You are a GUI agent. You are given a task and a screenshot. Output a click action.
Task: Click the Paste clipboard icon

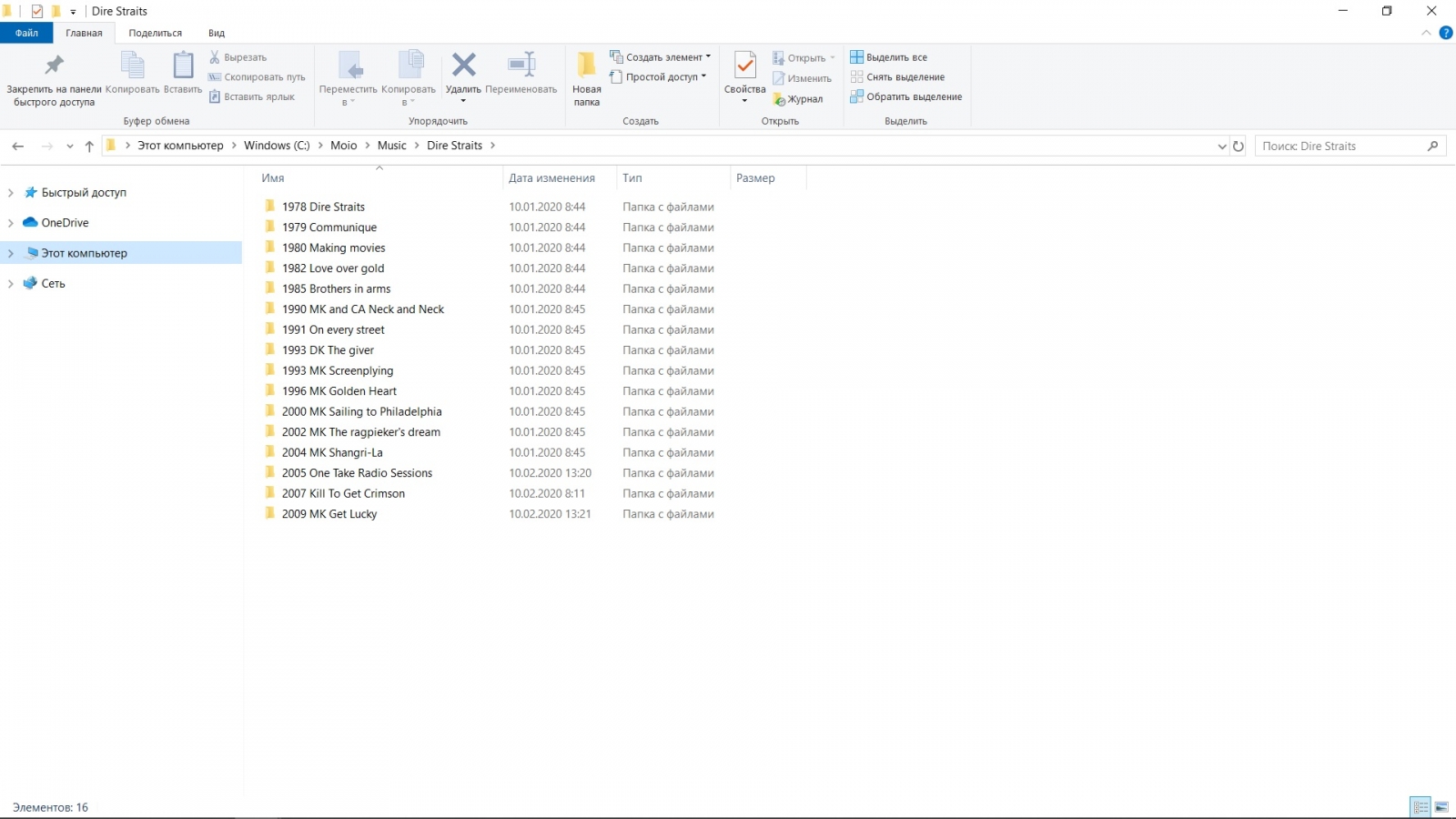183,66
